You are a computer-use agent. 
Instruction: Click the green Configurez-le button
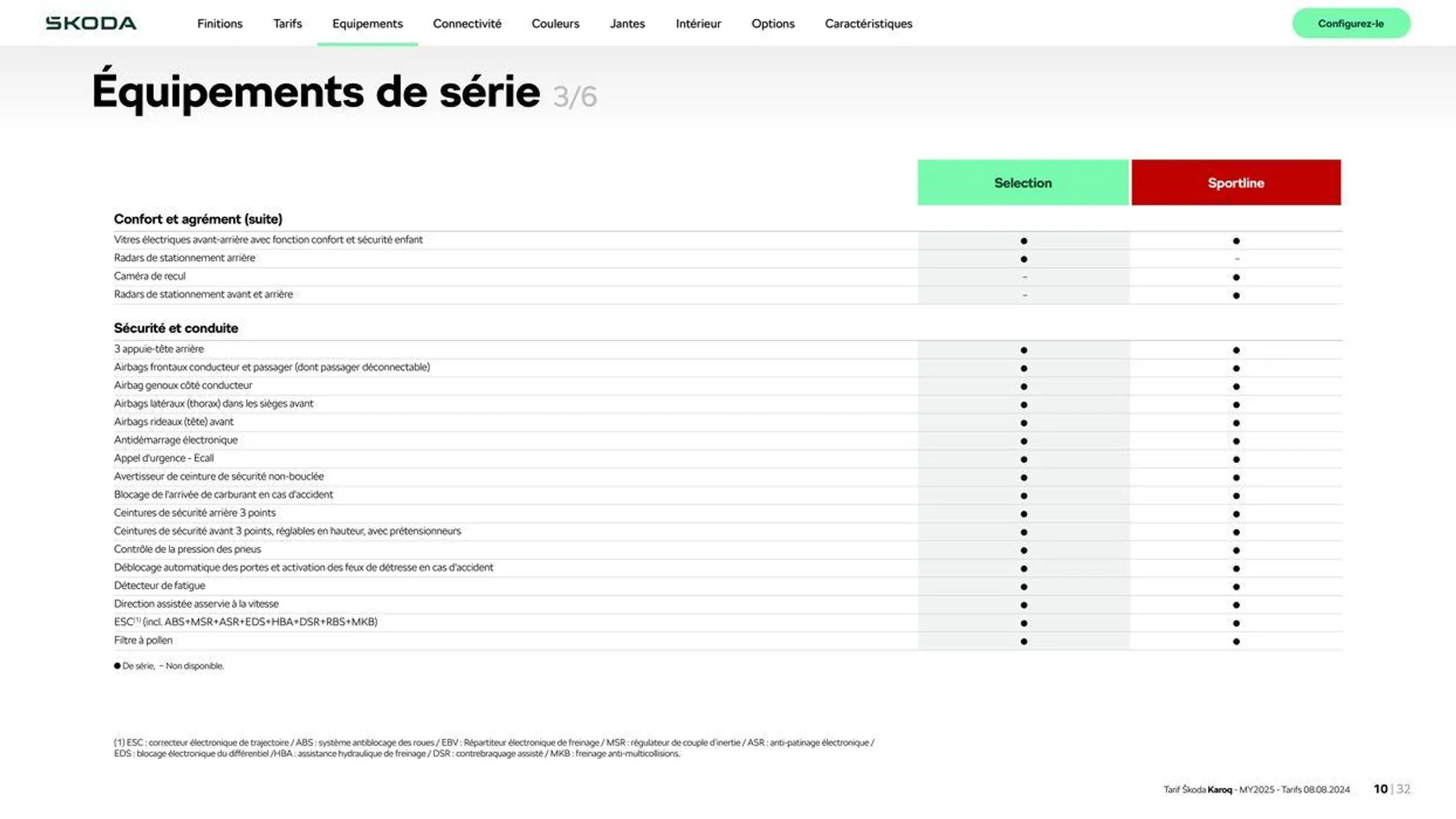1351,22
